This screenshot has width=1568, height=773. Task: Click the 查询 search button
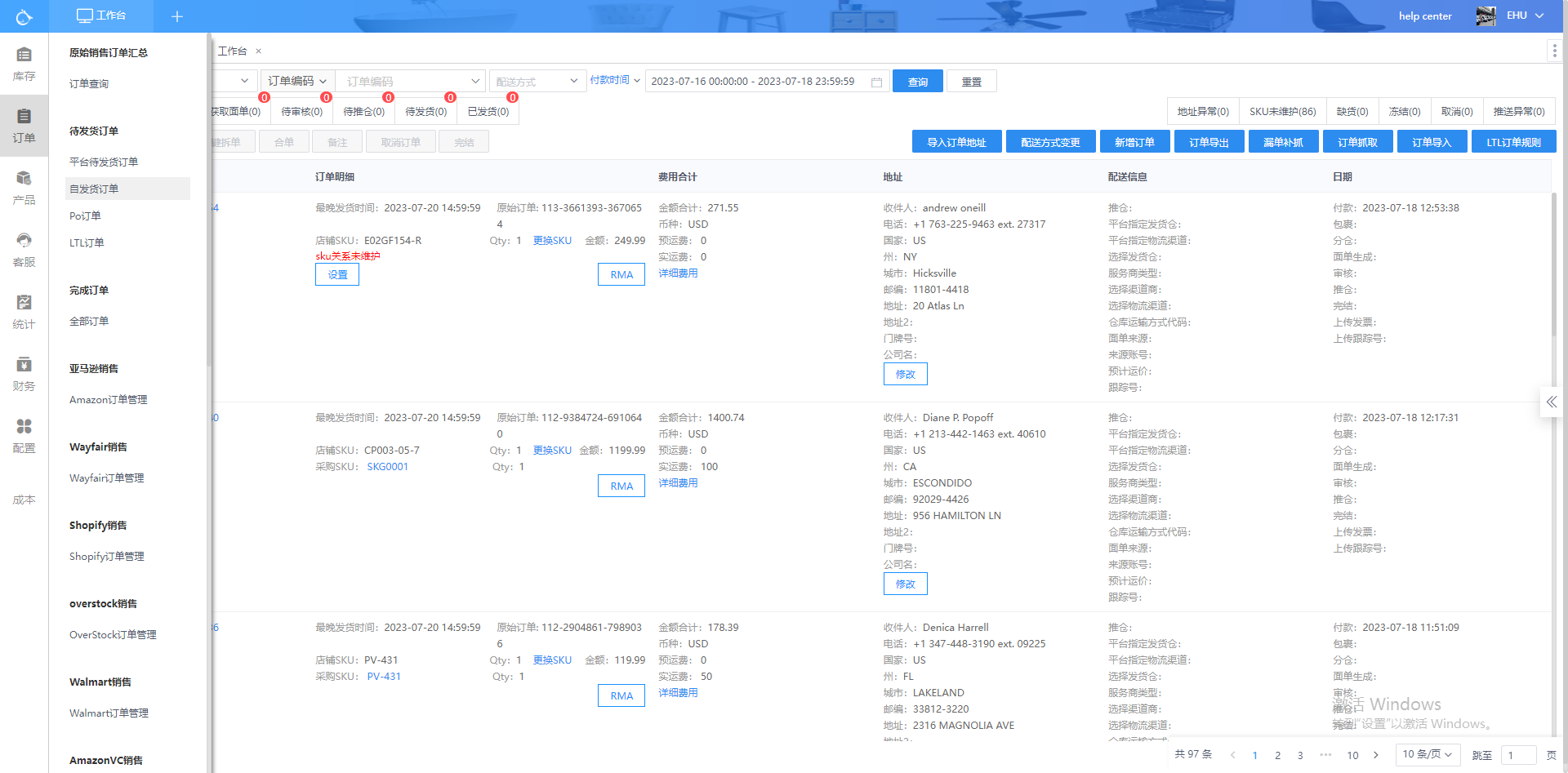click(x=918, y=82)
